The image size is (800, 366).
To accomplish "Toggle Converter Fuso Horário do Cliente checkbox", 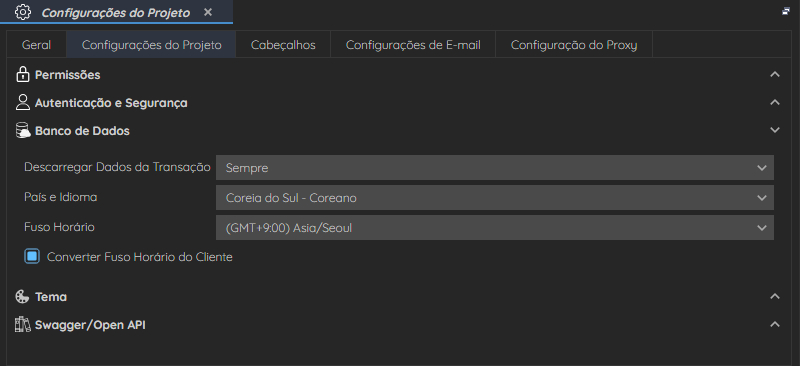I will (32, 257).
